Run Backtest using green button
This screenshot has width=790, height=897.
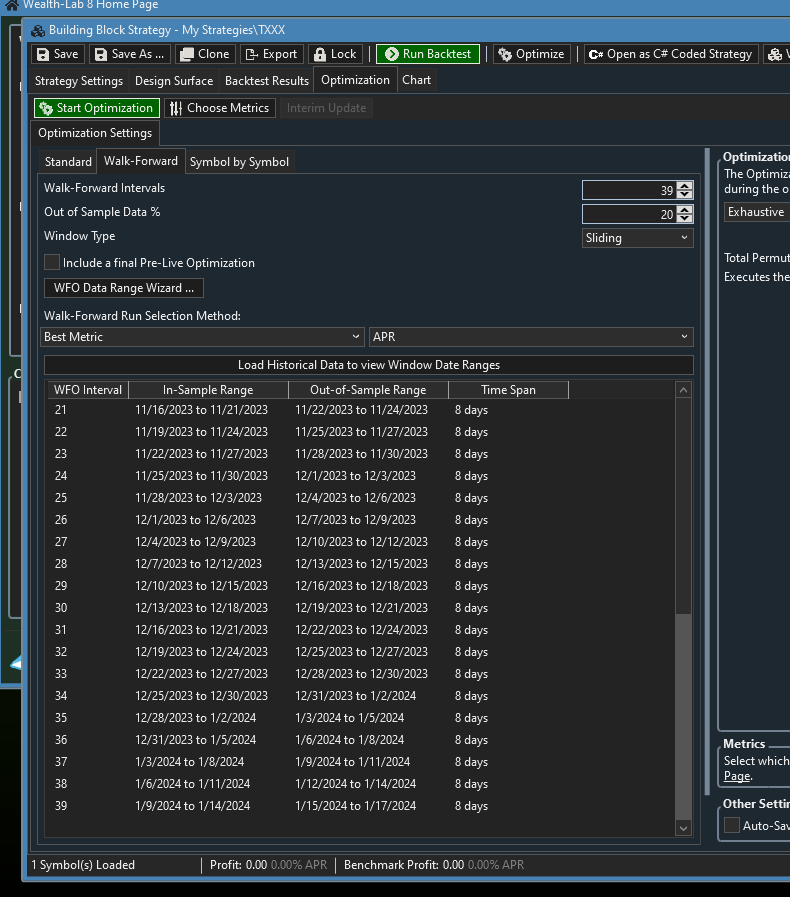pos(428,54)
